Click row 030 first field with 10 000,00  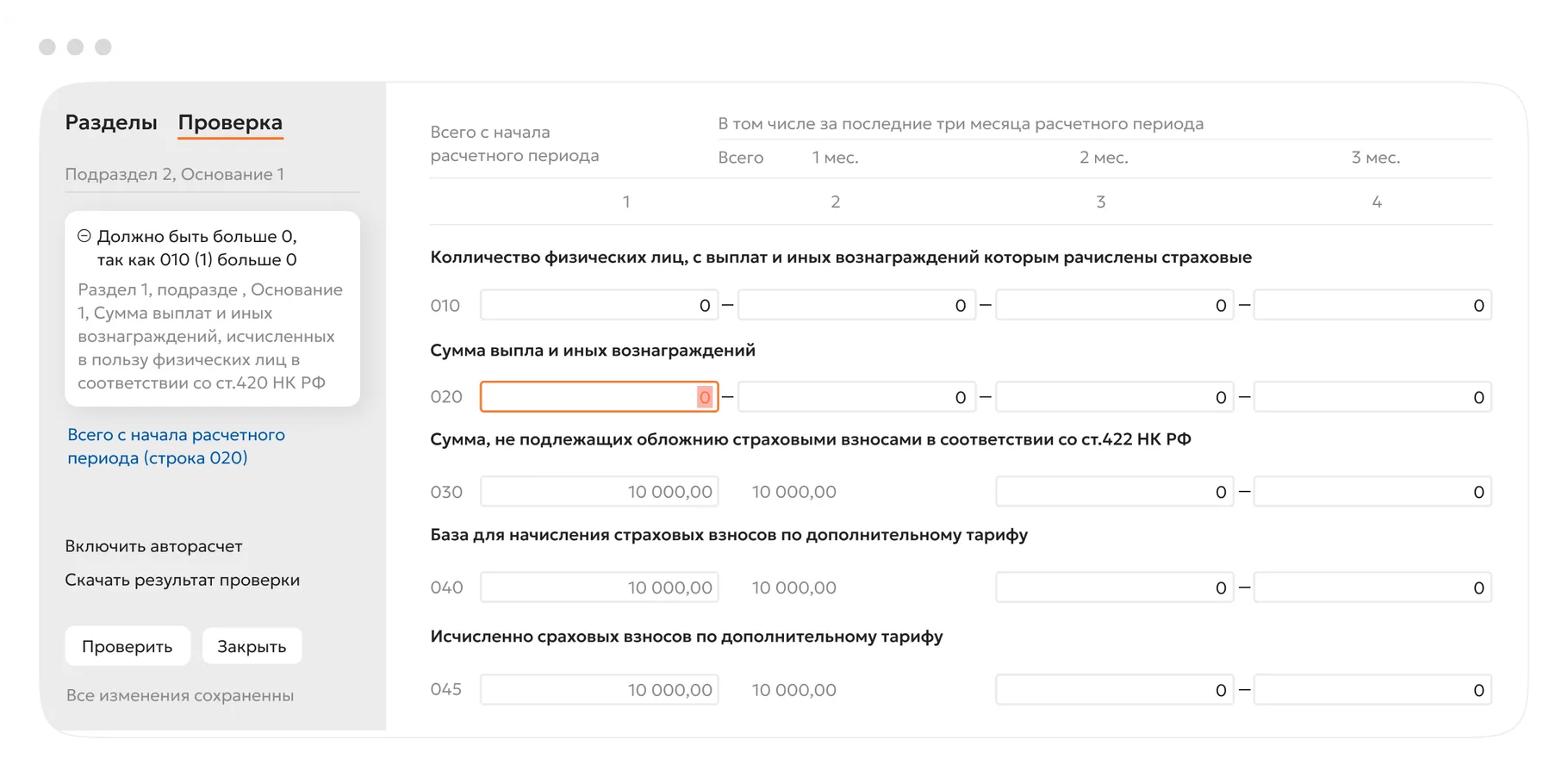[599, 492]
